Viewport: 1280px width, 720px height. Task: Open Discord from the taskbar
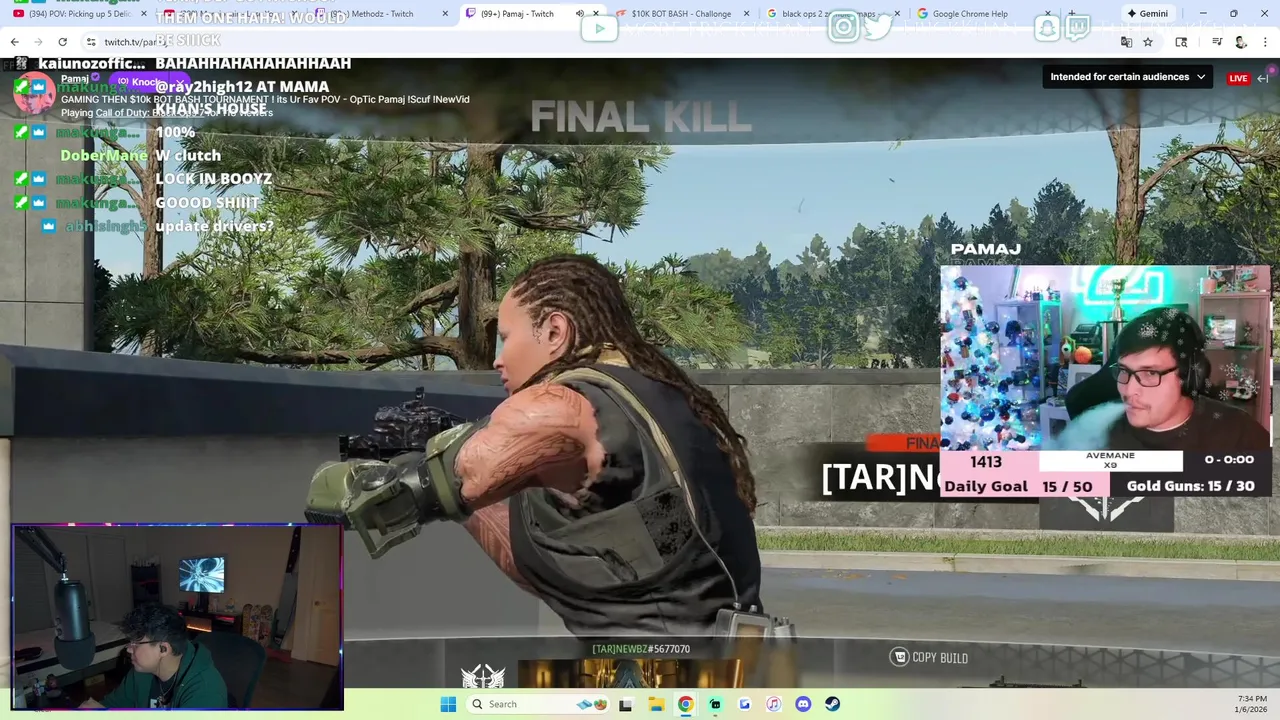[803, 704]
